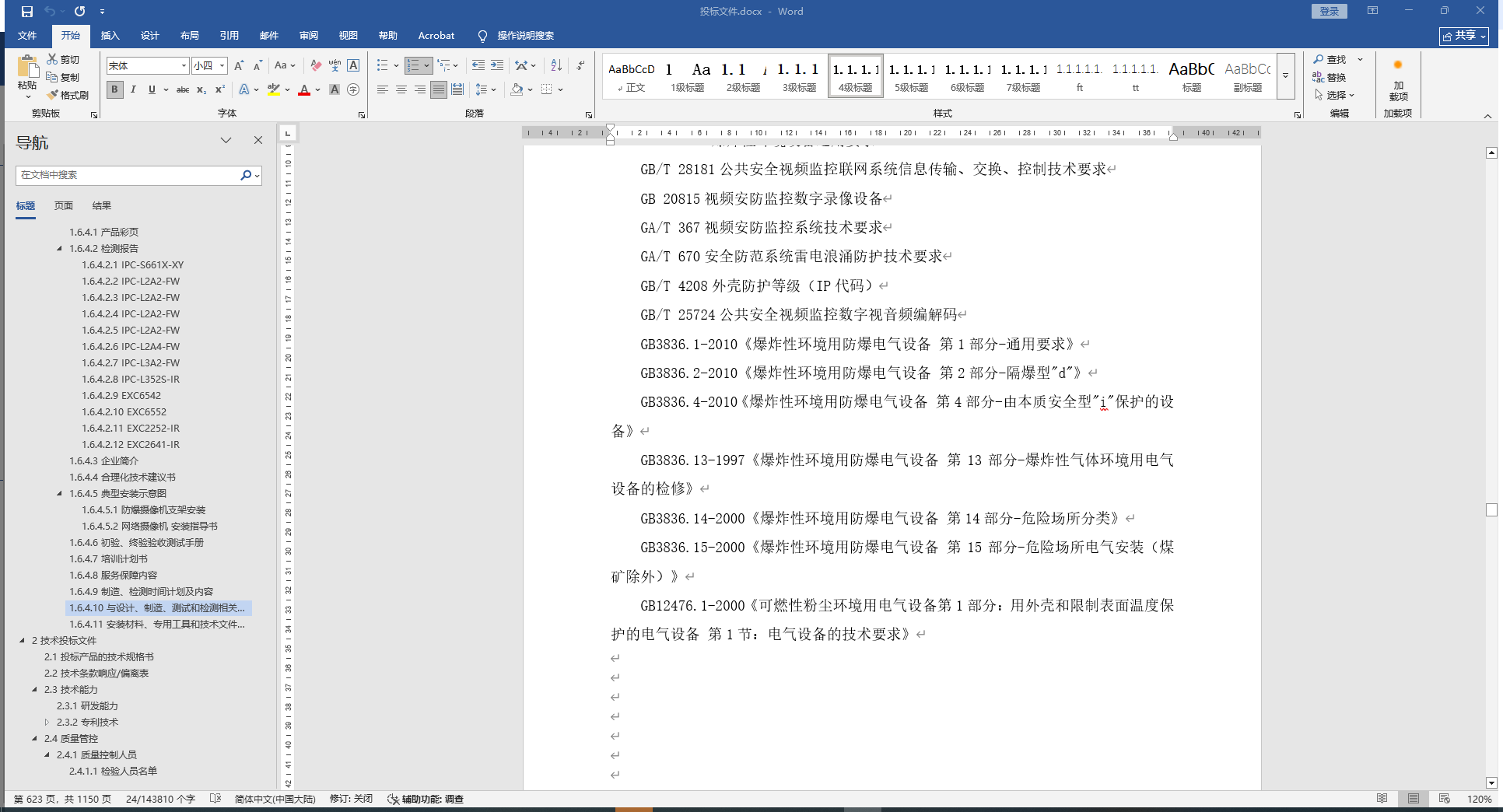Switch navigation pane to 页面 tab

pyautogui.click(x=64, y=206)
